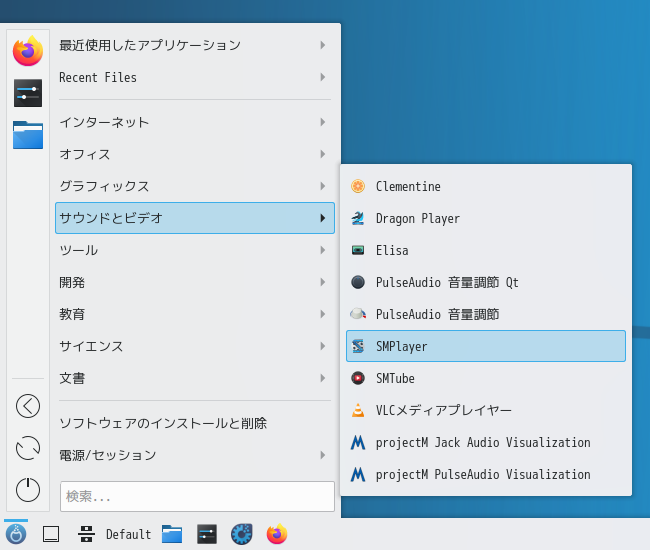The height and width of the screenshot is (550, 650).
Task: Expand the インターネット submenu arrow
Action: click(323, 122)
